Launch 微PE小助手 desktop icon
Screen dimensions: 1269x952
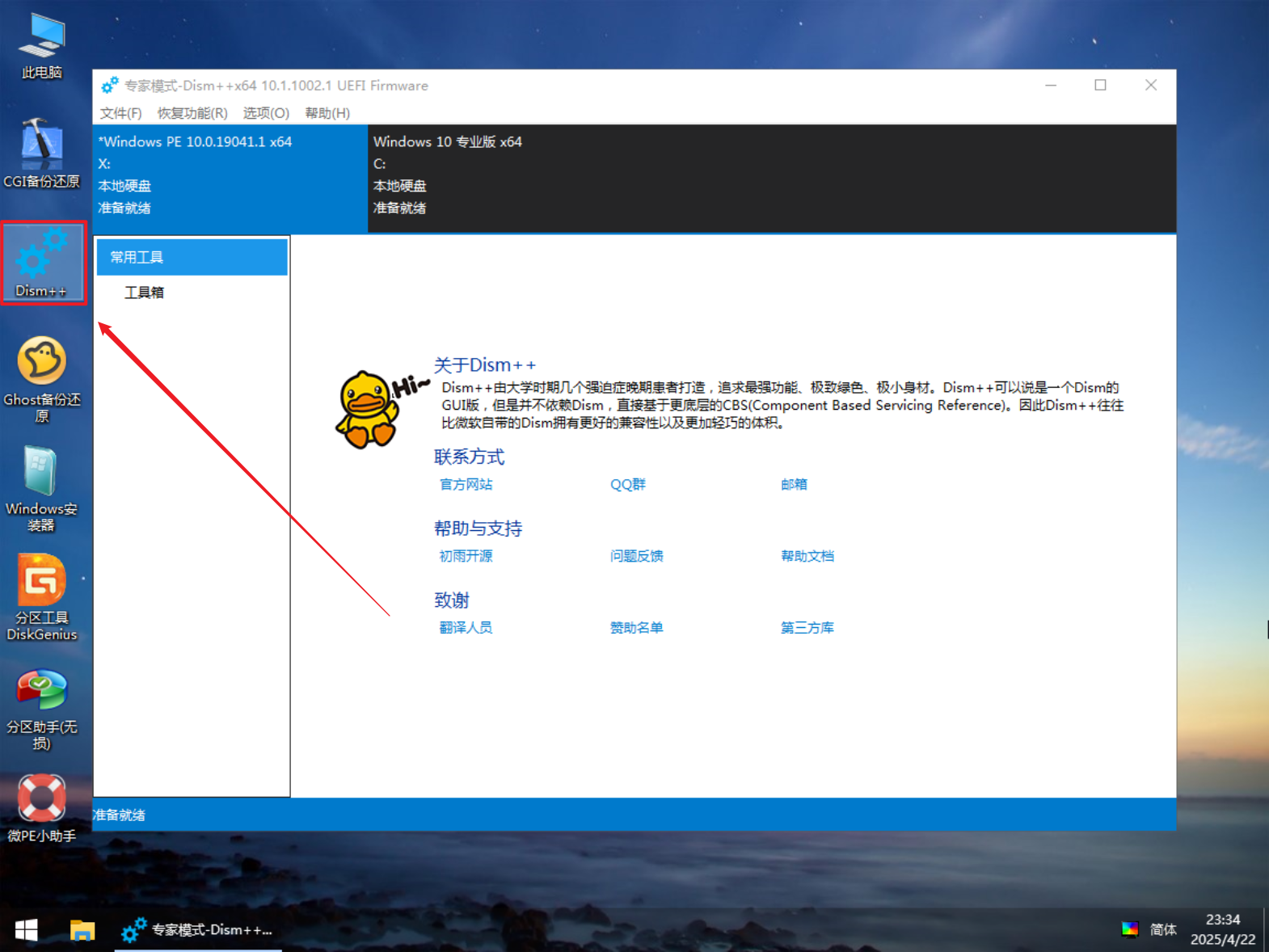coord(42,808)
